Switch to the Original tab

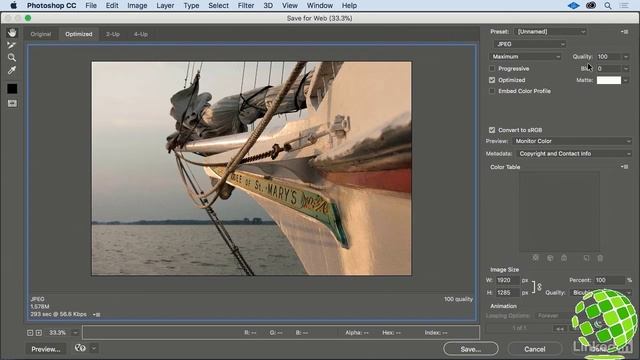tap(41, 34)
